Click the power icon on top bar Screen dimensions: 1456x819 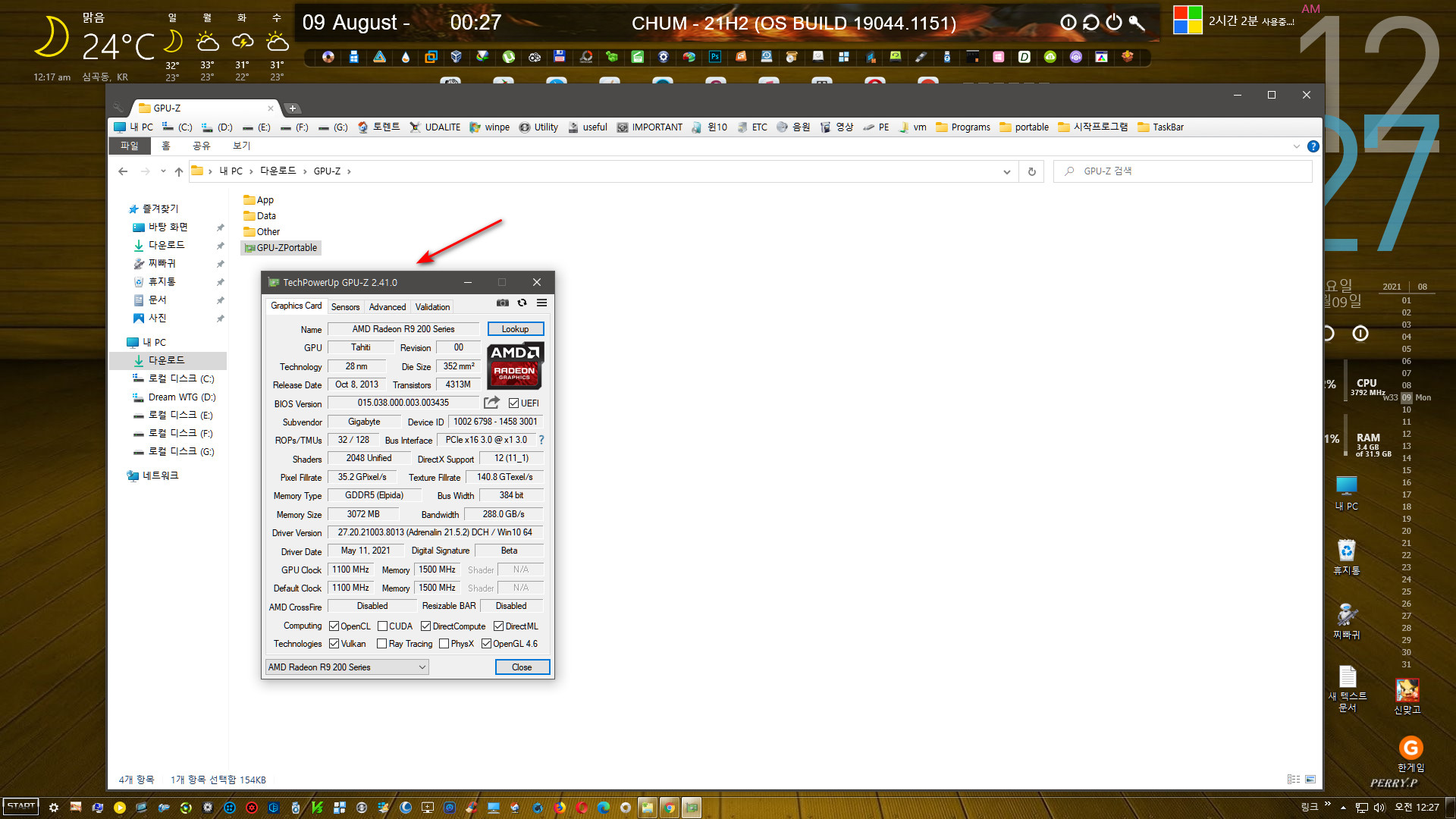1113,23
